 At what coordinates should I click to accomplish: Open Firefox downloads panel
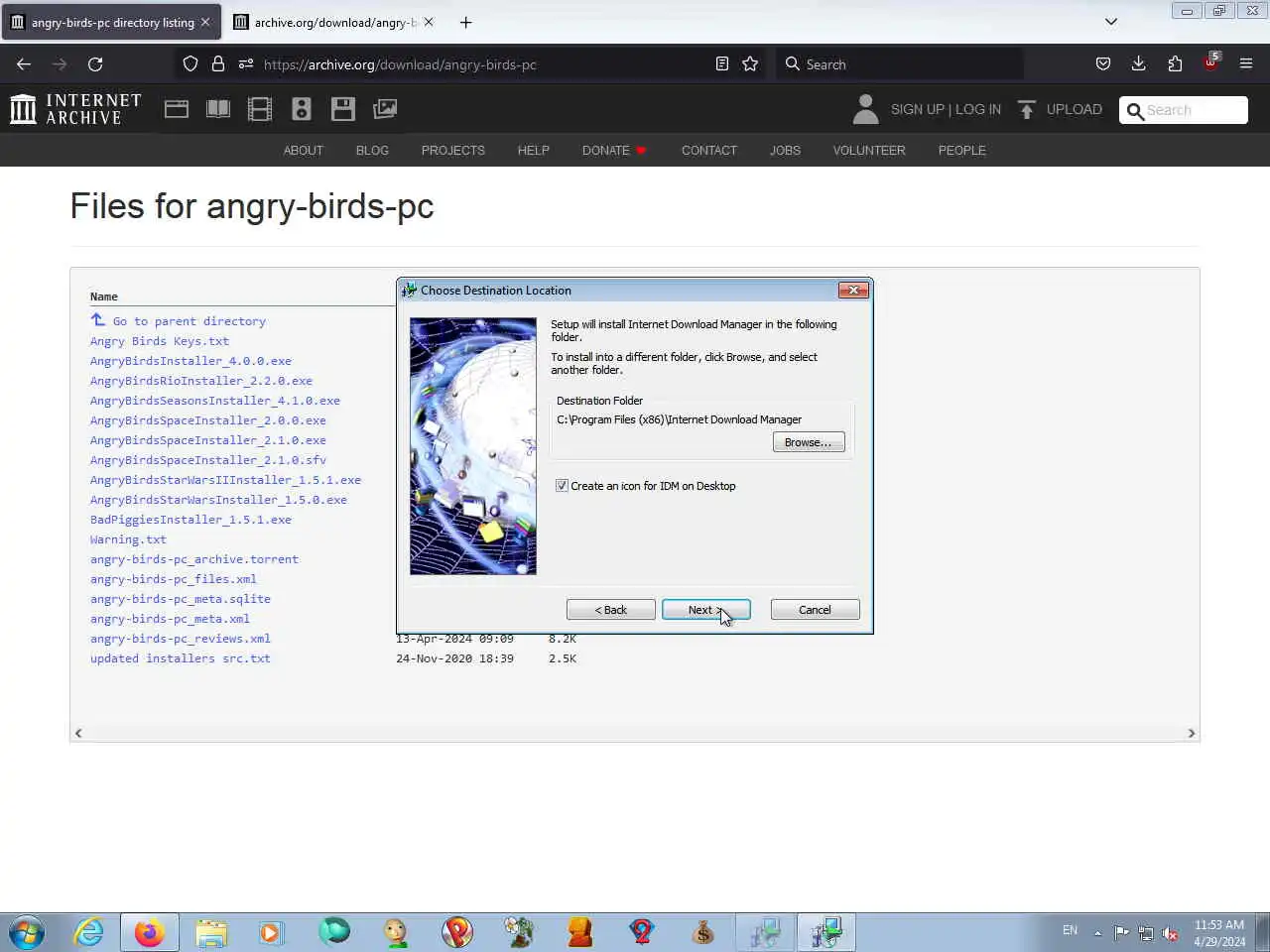pyautogui.click(x=1139, y=63)
